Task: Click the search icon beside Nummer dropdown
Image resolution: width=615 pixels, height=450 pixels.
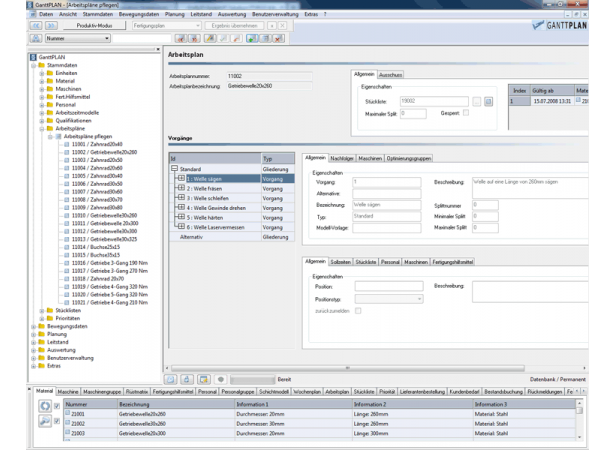Action: [36, 38]
